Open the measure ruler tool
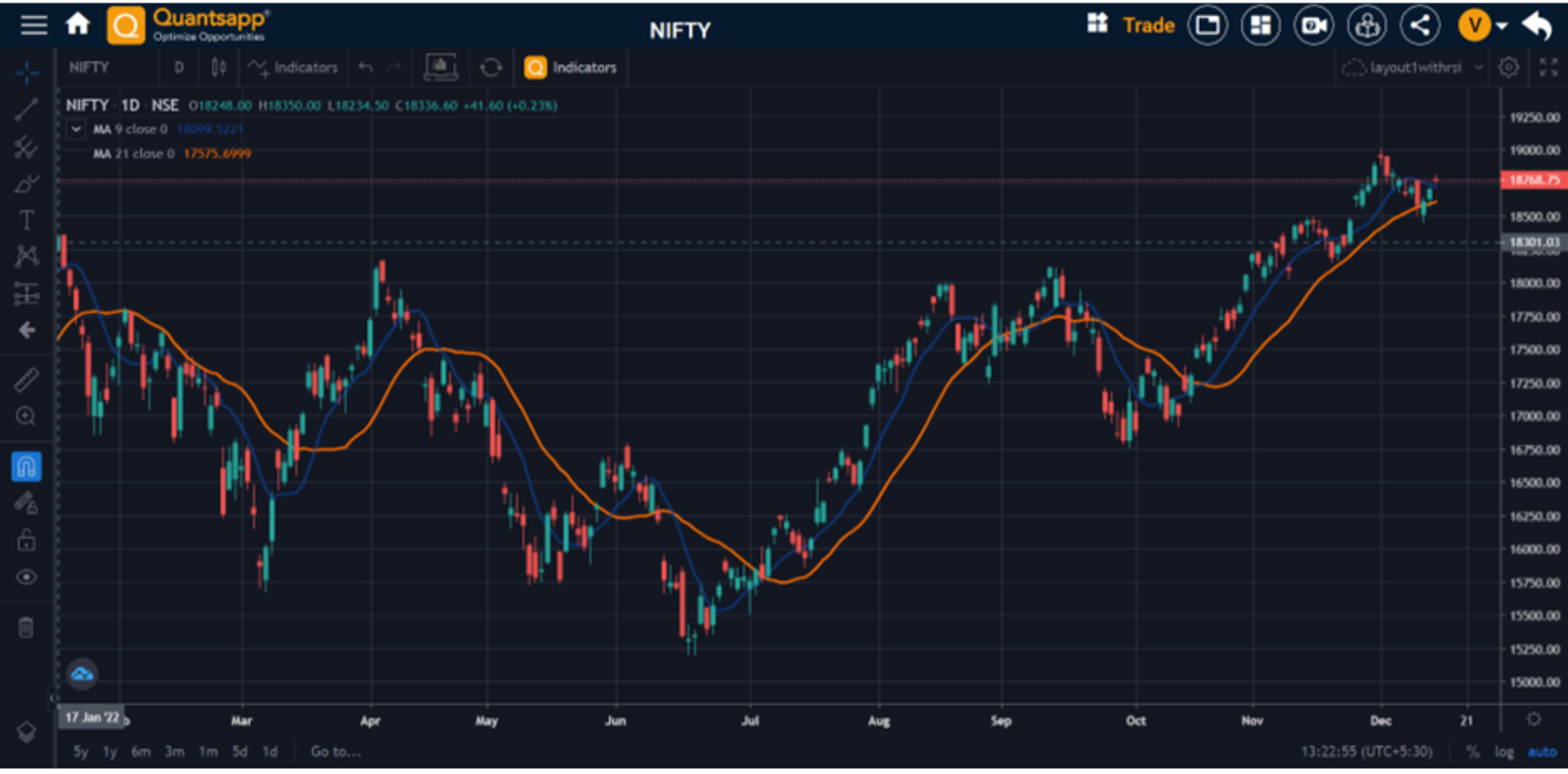 (x=27, y=378)
